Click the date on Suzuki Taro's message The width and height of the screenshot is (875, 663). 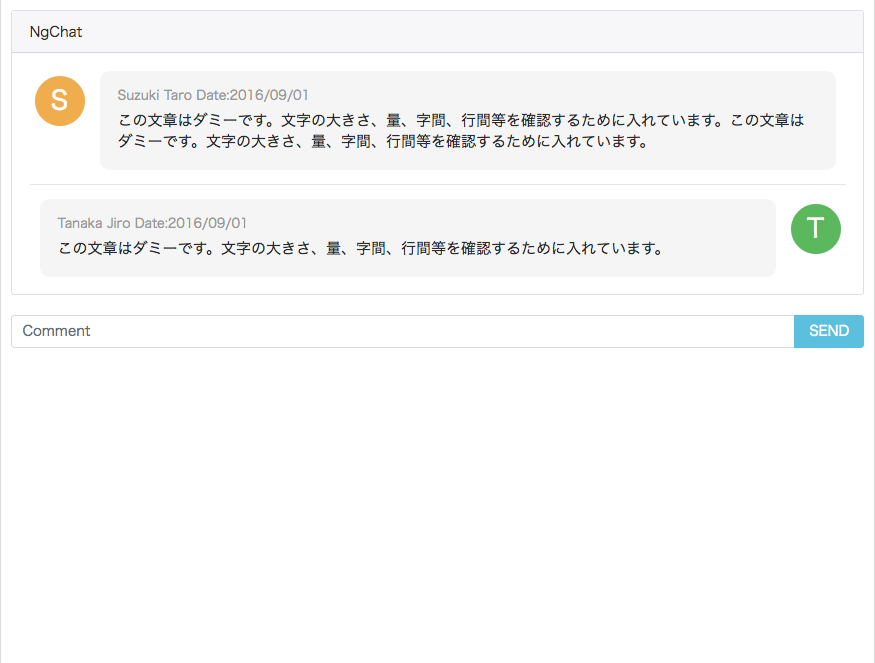click(x=254, y=94)
